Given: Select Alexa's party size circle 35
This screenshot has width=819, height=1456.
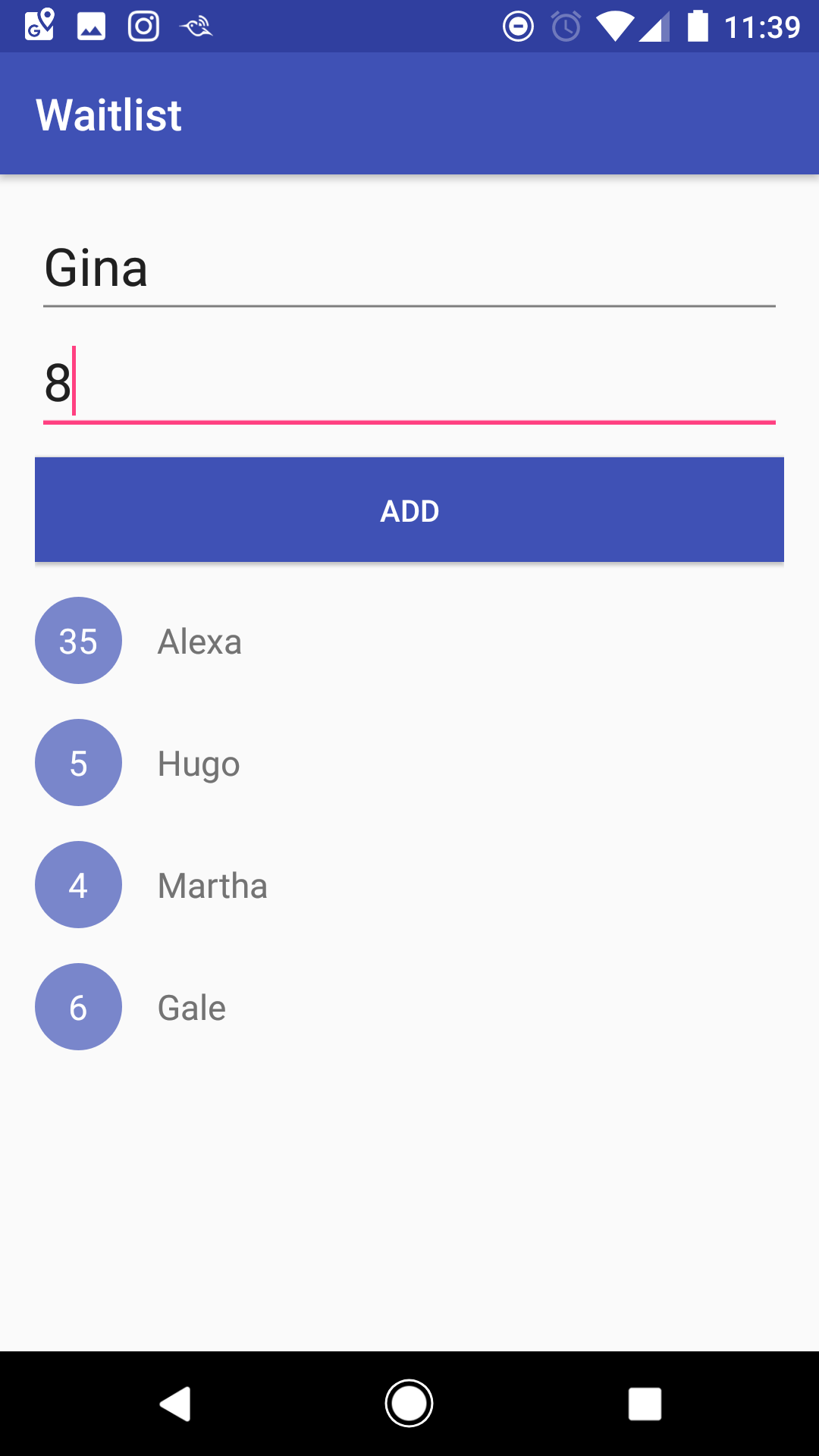Looking at the screenshot, I should tap(78, 641).
